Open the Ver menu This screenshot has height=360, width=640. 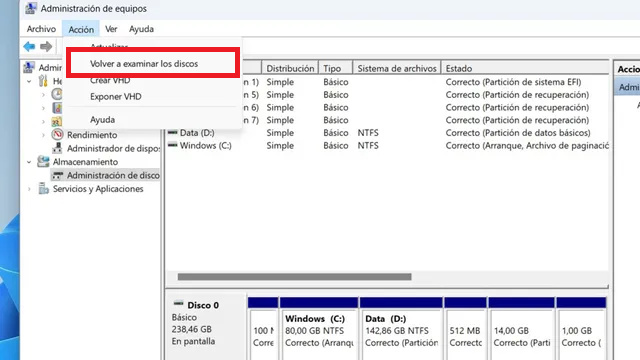click(x=111, y=29)
